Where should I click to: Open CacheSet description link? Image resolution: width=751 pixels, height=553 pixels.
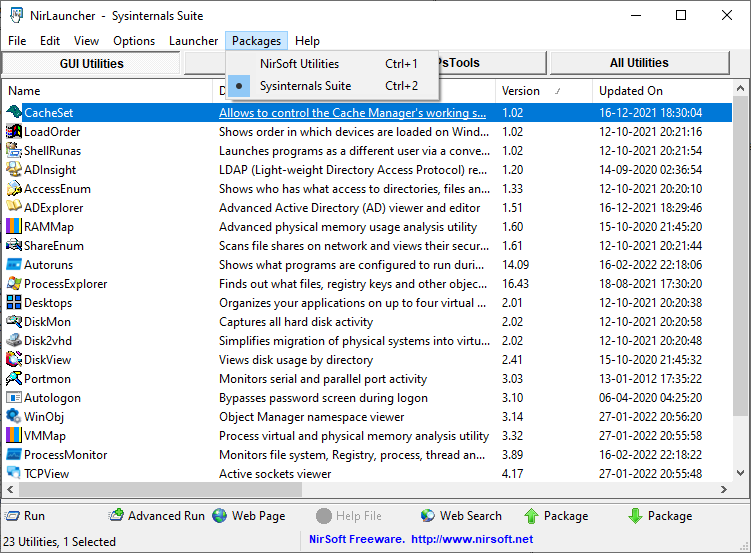pos(353,113)
